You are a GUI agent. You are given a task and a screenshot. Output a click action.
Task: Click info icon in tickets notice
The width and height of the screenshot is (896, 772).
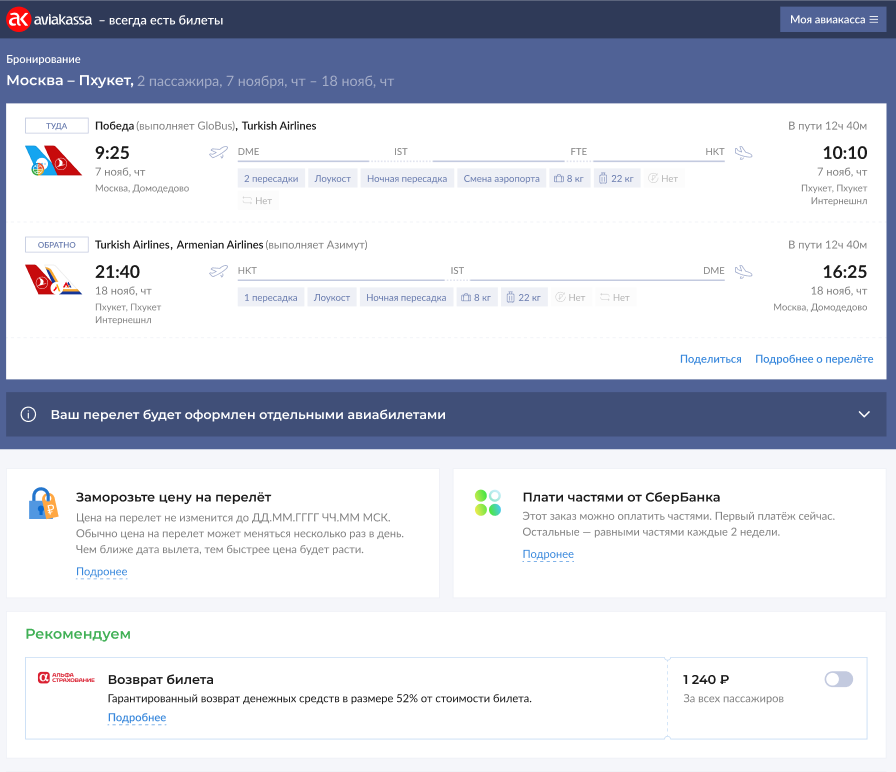pyautogui.click(x=28, y=414)
